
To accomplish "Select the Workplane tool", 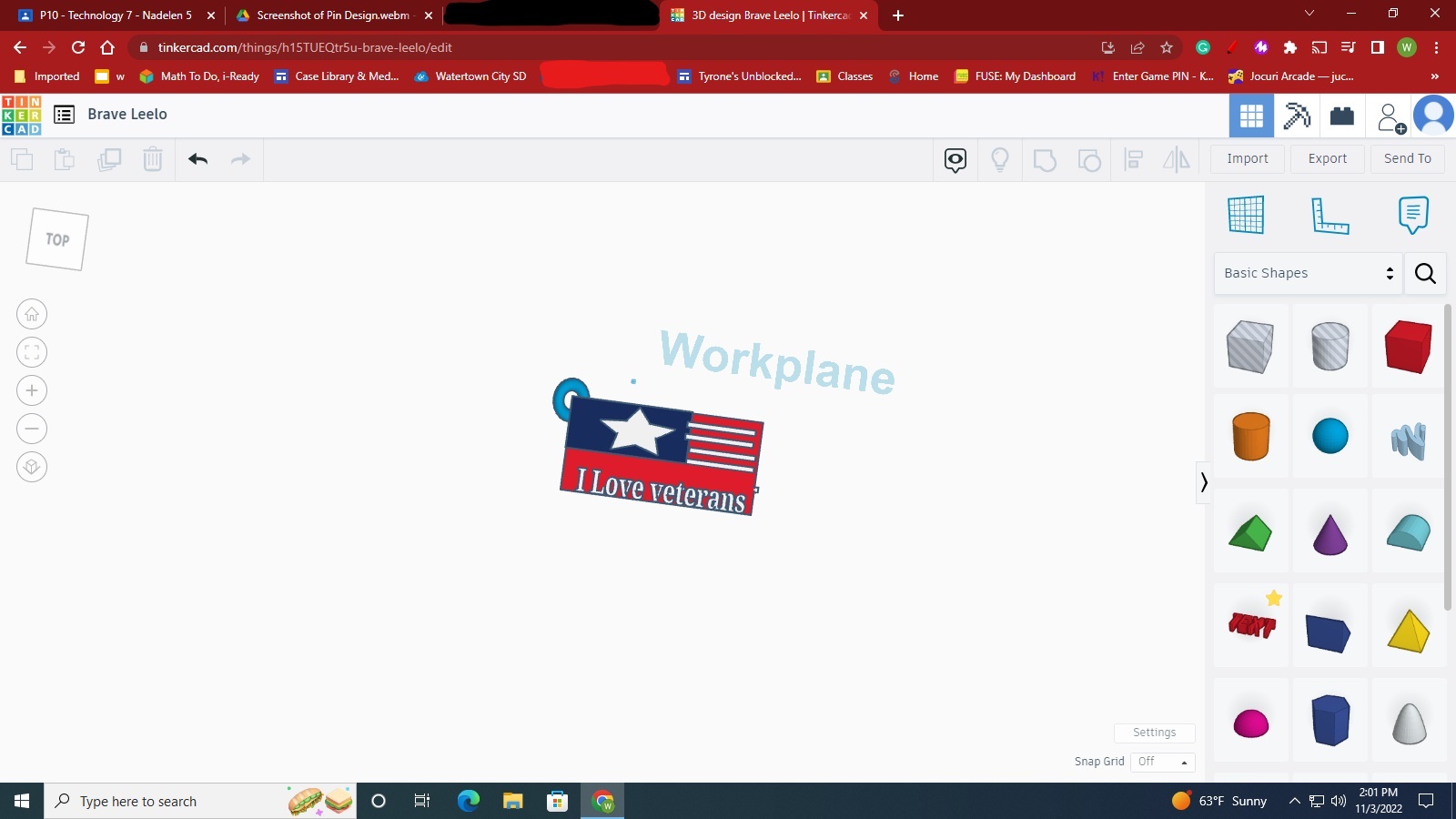I will 1246,215.
